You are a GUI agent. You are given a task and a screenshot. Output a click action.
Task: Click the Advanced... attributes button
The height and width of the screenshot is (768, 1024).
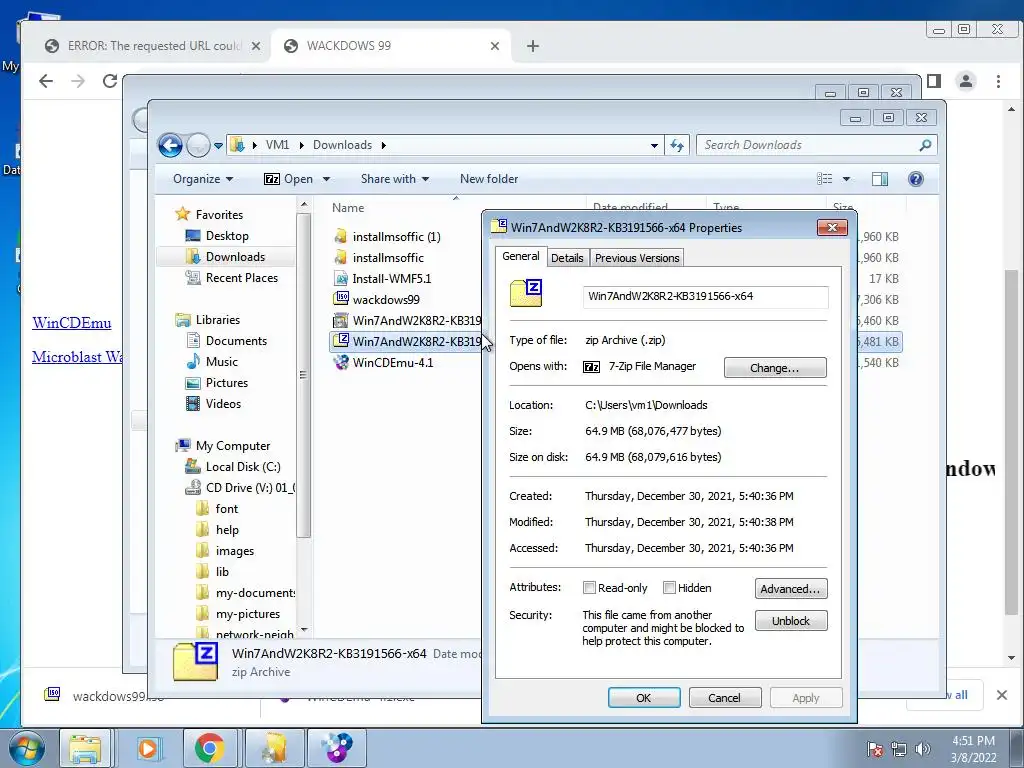pos(791,588)
